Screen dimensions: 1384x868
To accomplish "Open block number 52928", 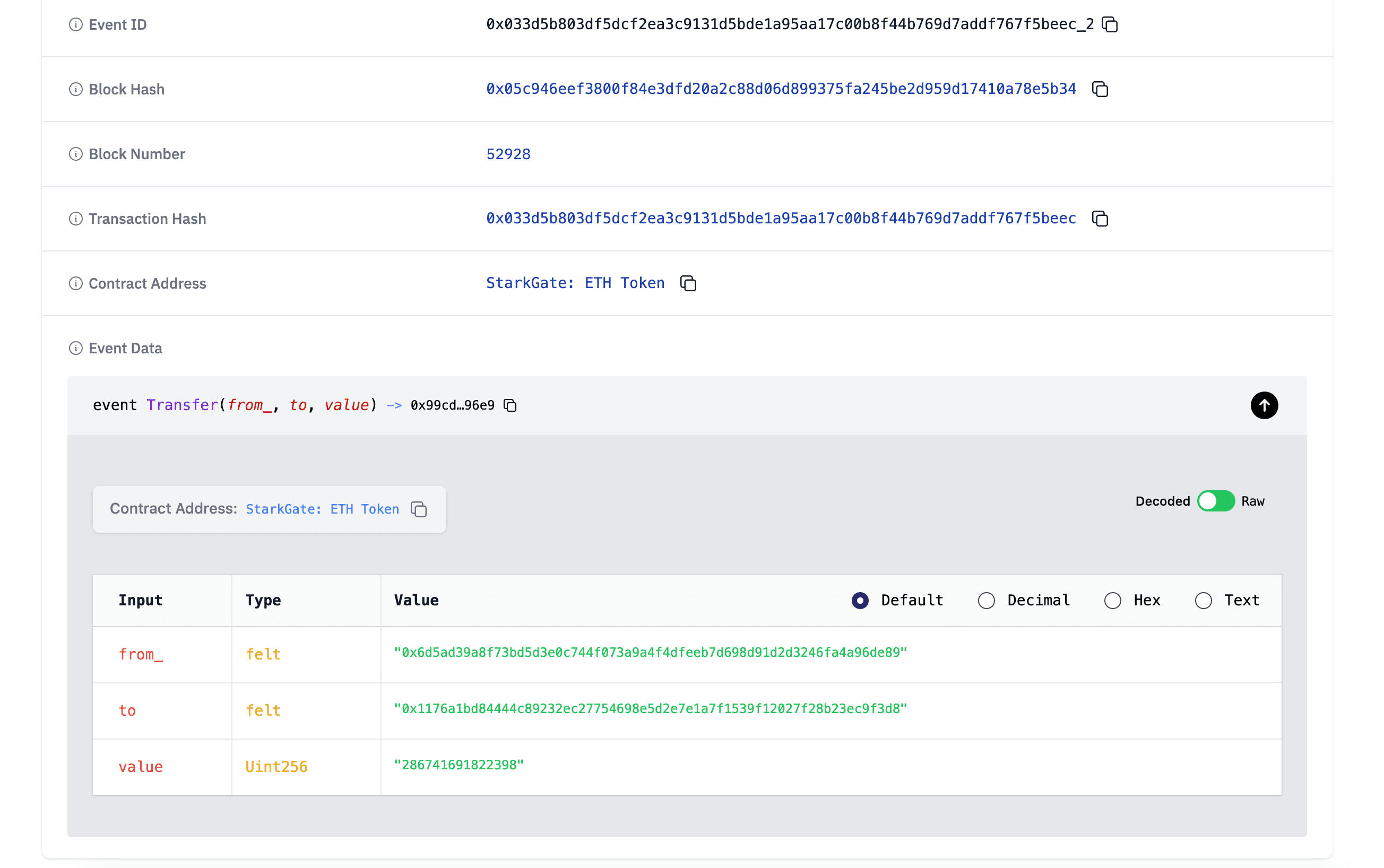I will 508,154.
